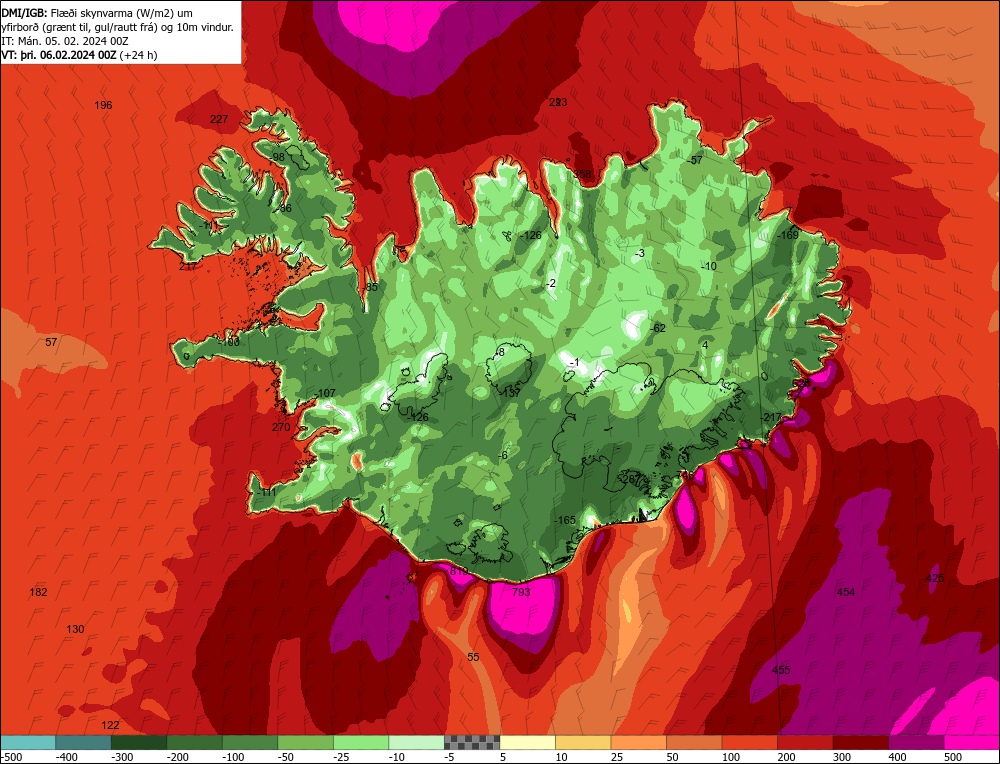Pick the -50 to -25 green legend swatch
The width and height of the screenshot is (1000, 764).
tap(305, 742)
